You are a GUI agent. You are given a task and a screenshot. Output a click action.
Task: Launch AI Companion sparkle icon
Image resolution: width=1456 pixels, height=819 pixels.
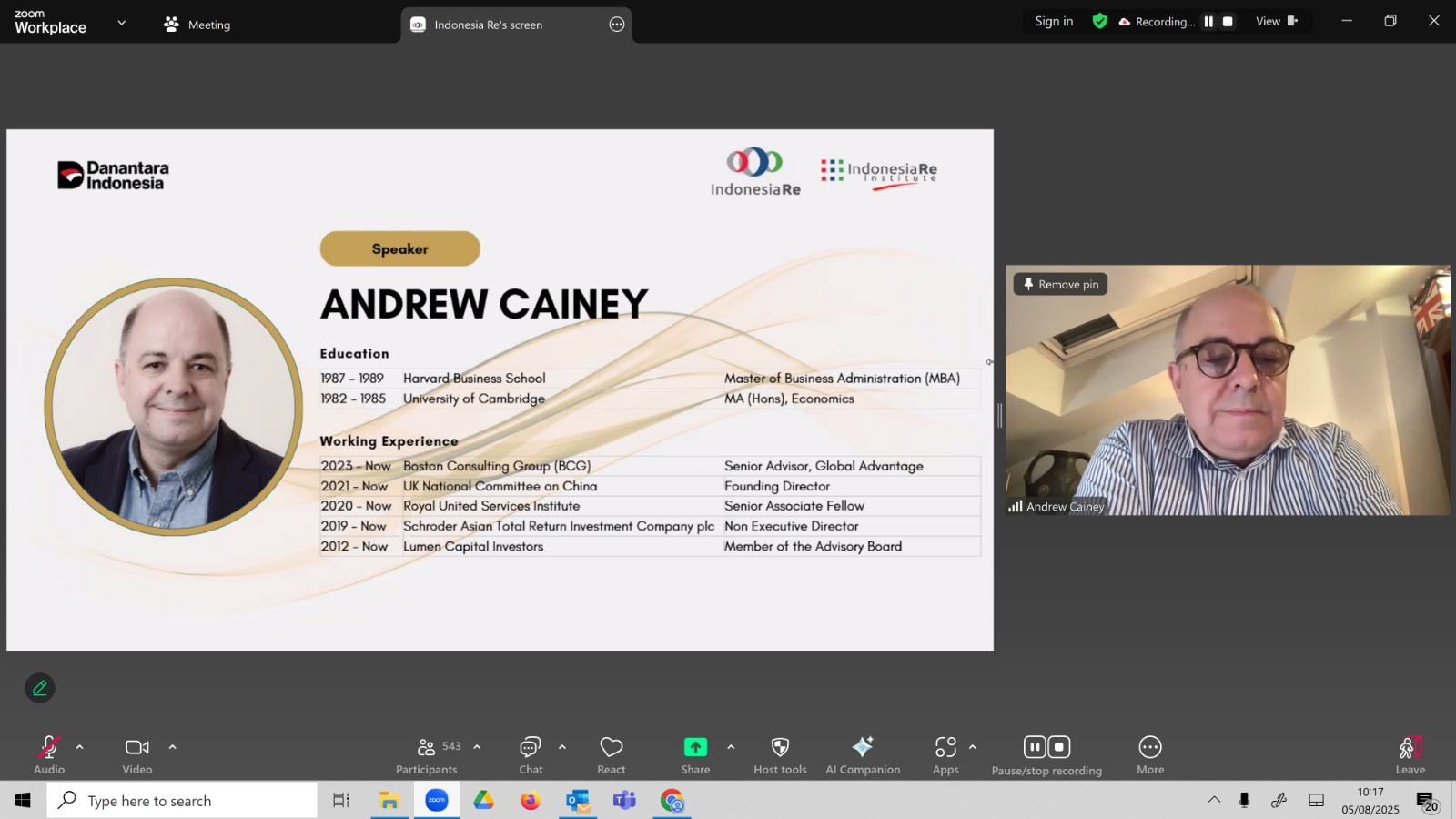(863, 747)
